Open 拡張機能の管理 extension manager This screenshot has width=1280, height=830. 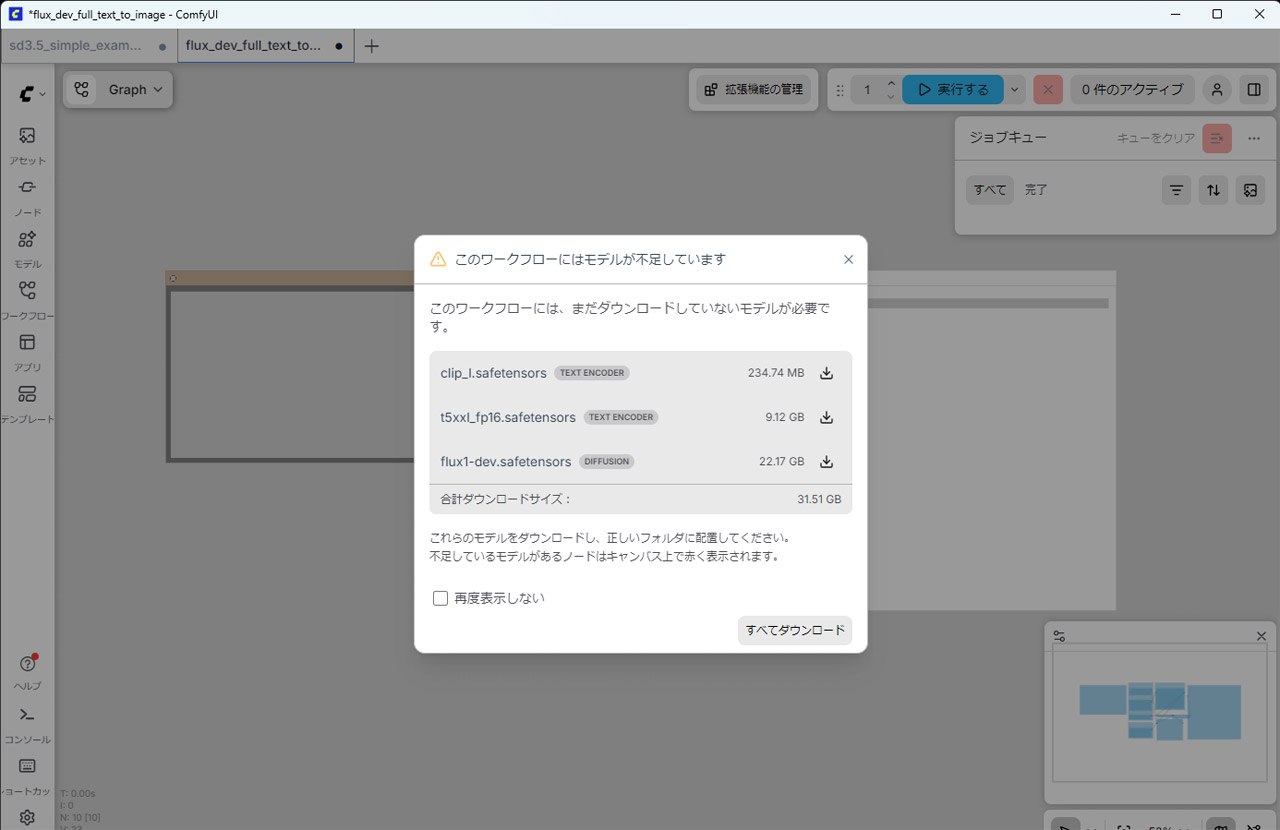point(754,89)
